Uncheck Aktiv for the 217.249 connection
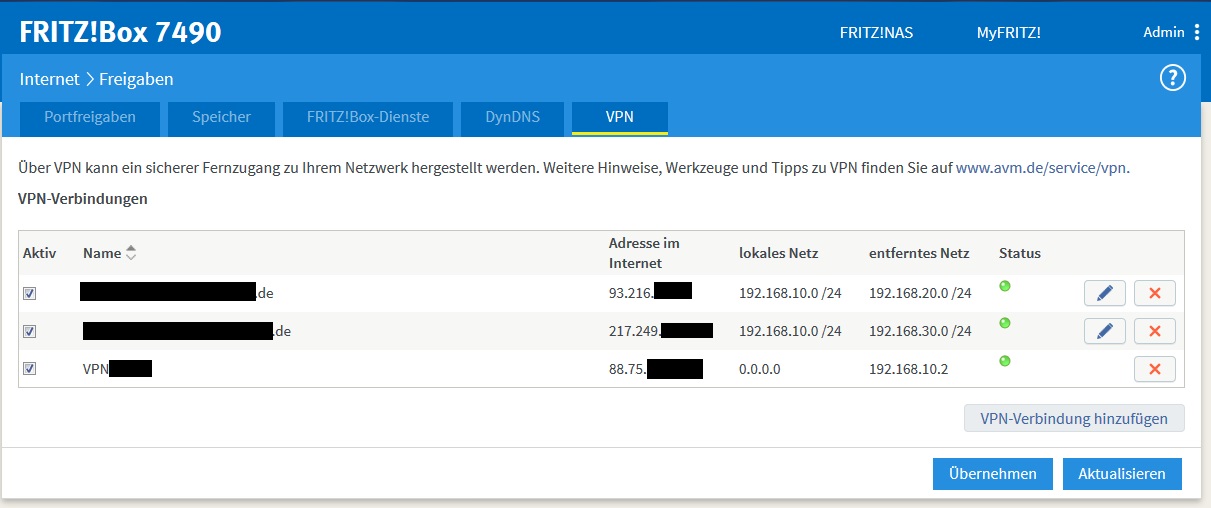Viewport: 1211px width, 508px height. [x=30, y=331]
